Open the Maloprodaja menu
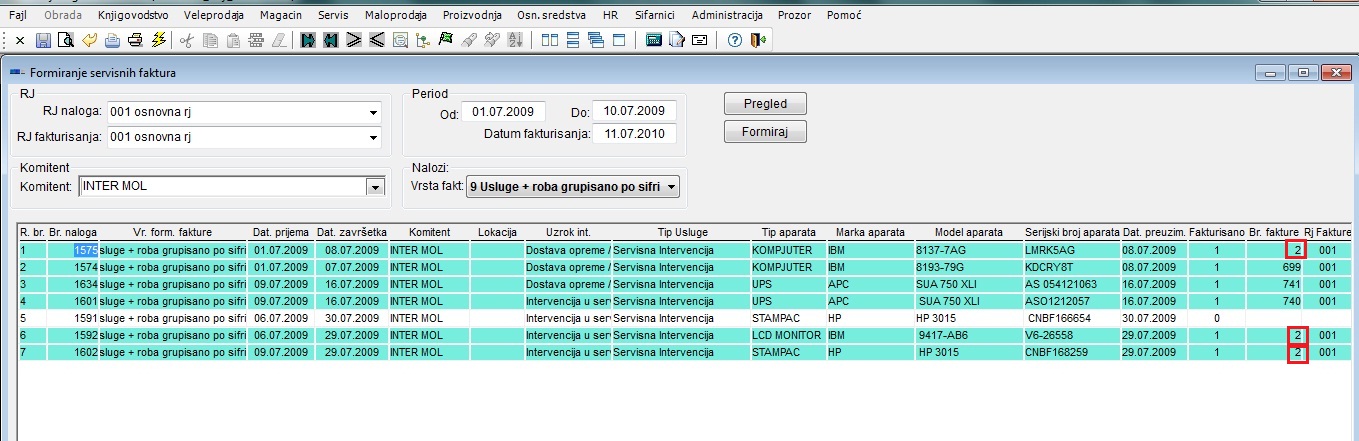Image resolution: width=1359 pixels, height=441 pixels. (395, 16)
